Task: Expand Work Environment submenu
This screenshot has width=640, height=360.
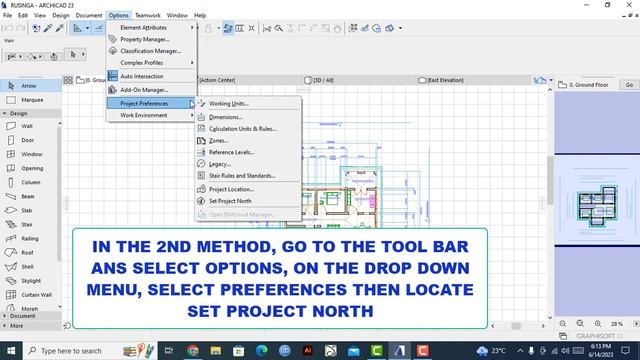Action: tap(151, 116)
